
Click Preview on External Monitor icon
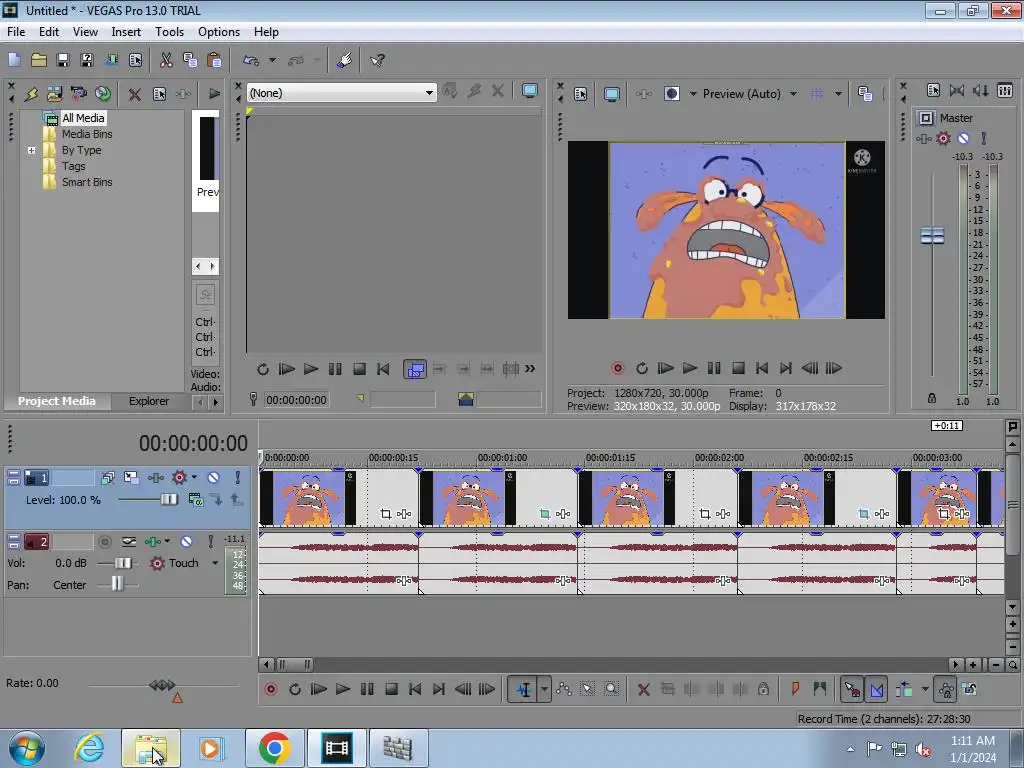click(x=611, y=94)
